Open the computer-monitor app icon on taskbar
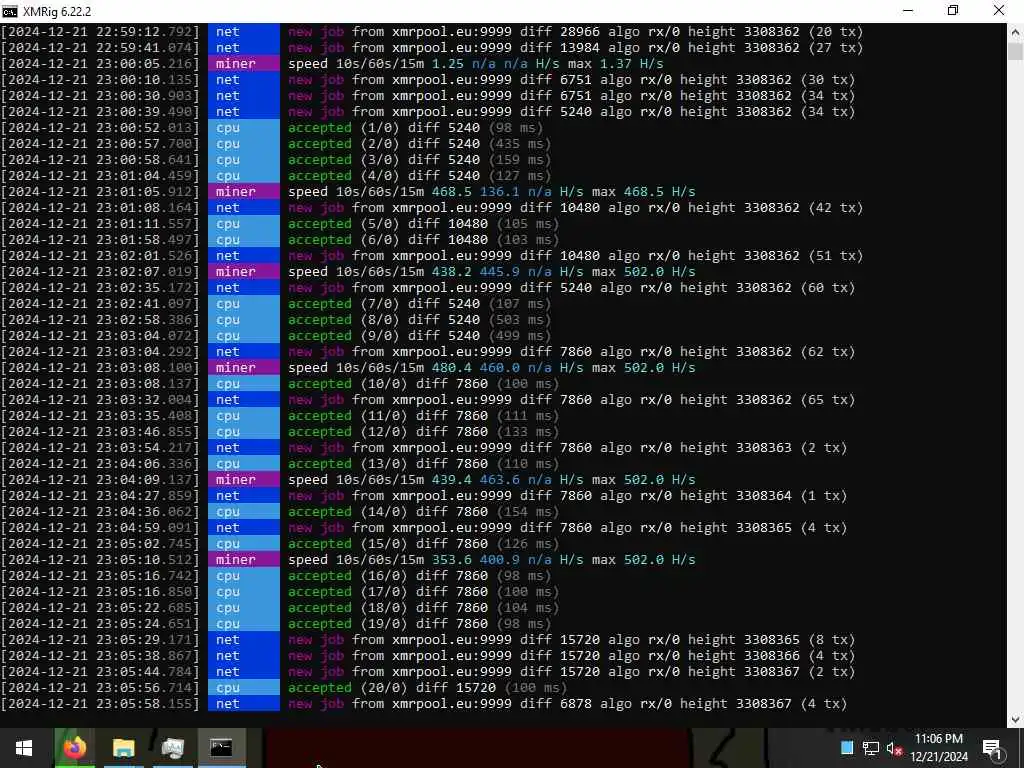Screen dimensions: 1024x768 [x=172, y=748]
